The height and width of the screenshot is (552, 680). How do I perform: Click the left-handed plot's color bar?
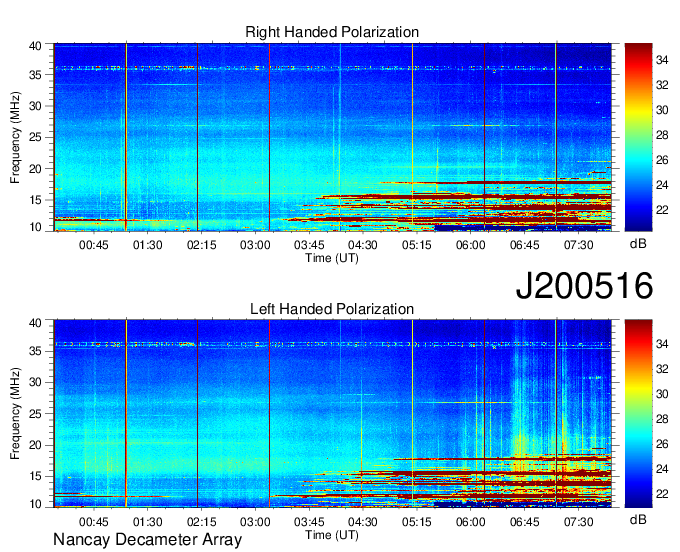(x=638, y=414)
